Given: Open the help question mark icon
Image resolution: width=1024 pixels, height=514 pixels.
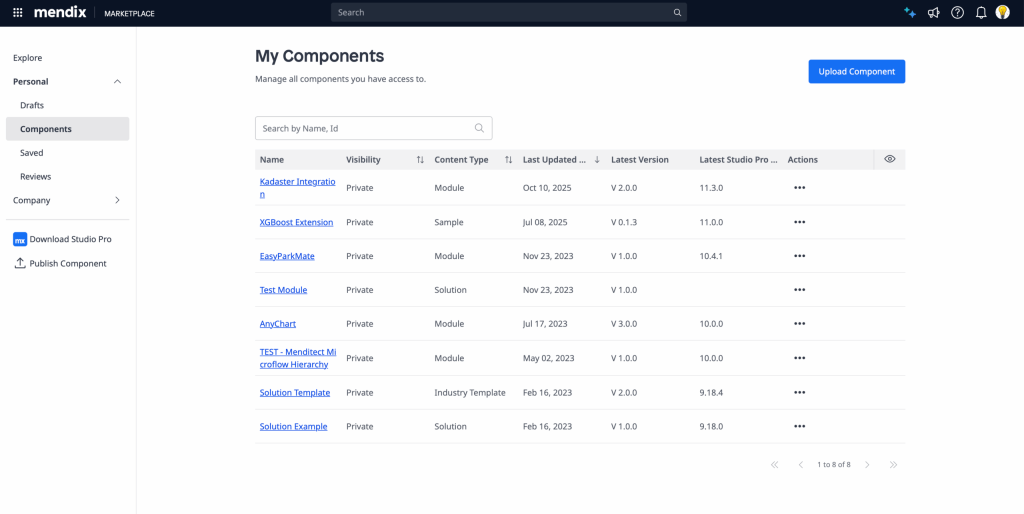Looking at the screenshot, I should click(957, 13).
